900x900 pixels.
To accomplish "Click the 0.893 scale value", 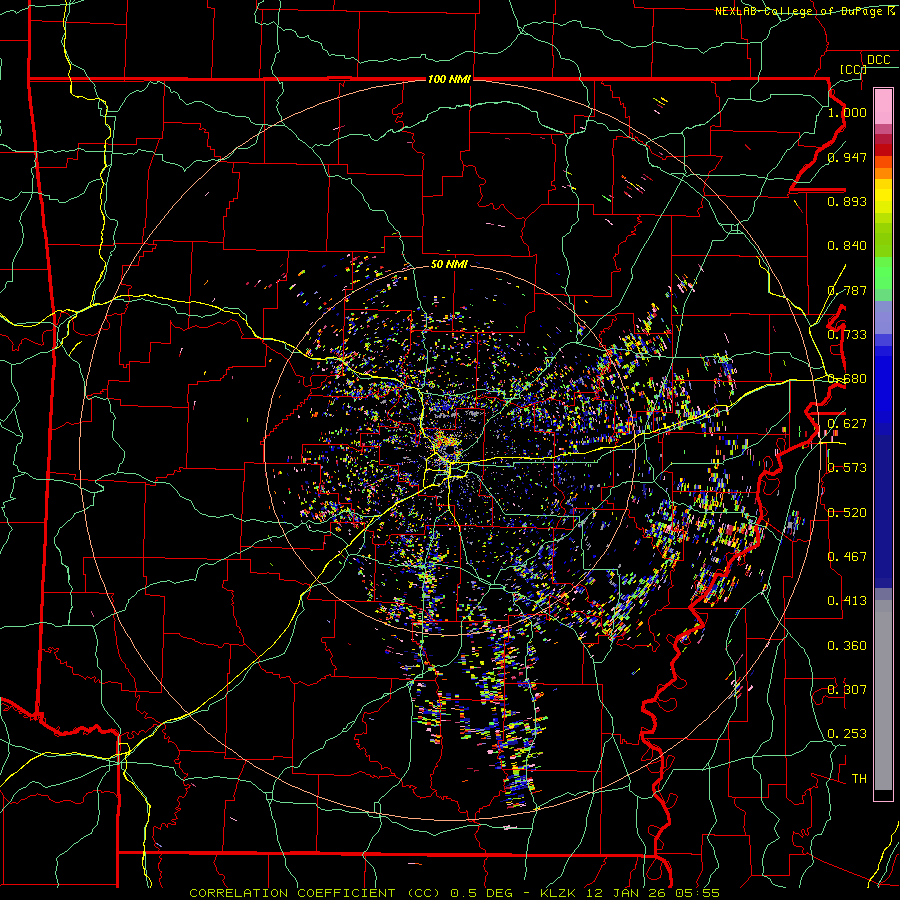I will tap(847, 201).
